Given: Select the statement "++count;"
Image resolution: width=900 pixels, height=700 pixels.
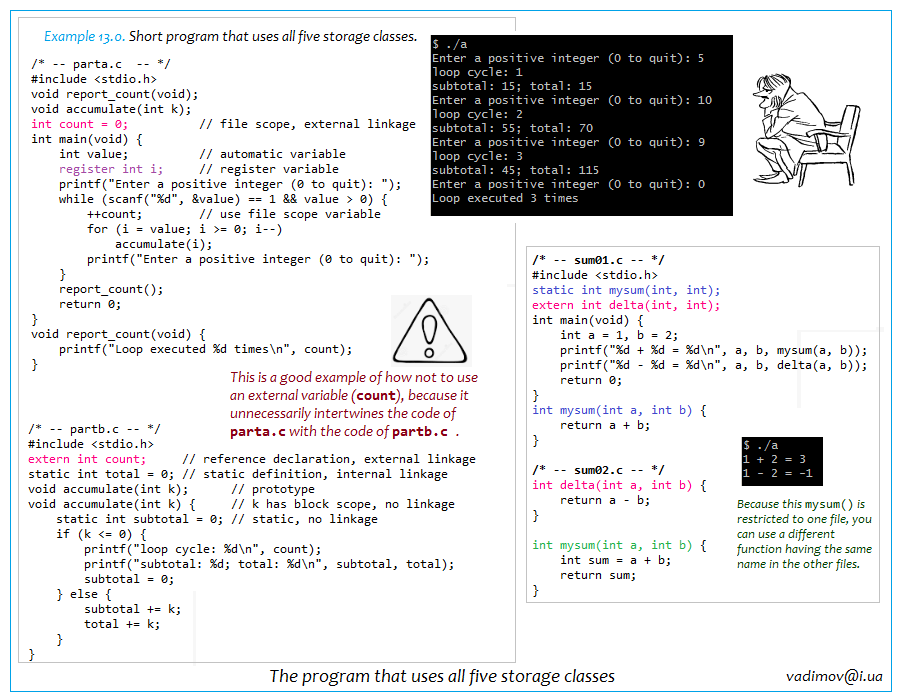Looking at the screenshot, I should coord(114,214).
